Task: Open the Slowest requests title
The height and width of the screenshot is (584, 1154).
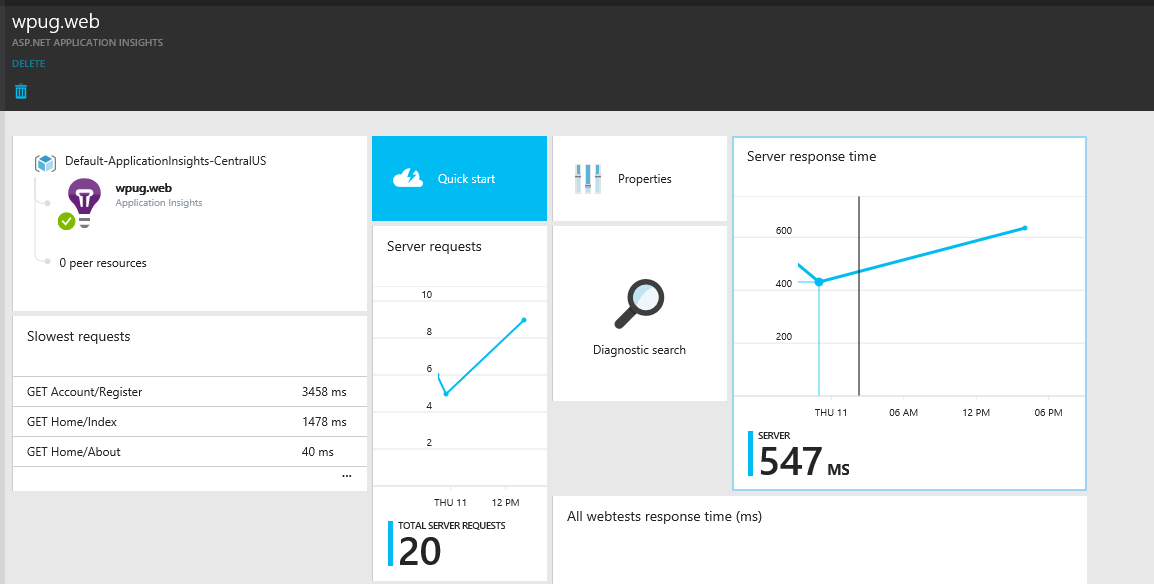Action: (79, 336)
